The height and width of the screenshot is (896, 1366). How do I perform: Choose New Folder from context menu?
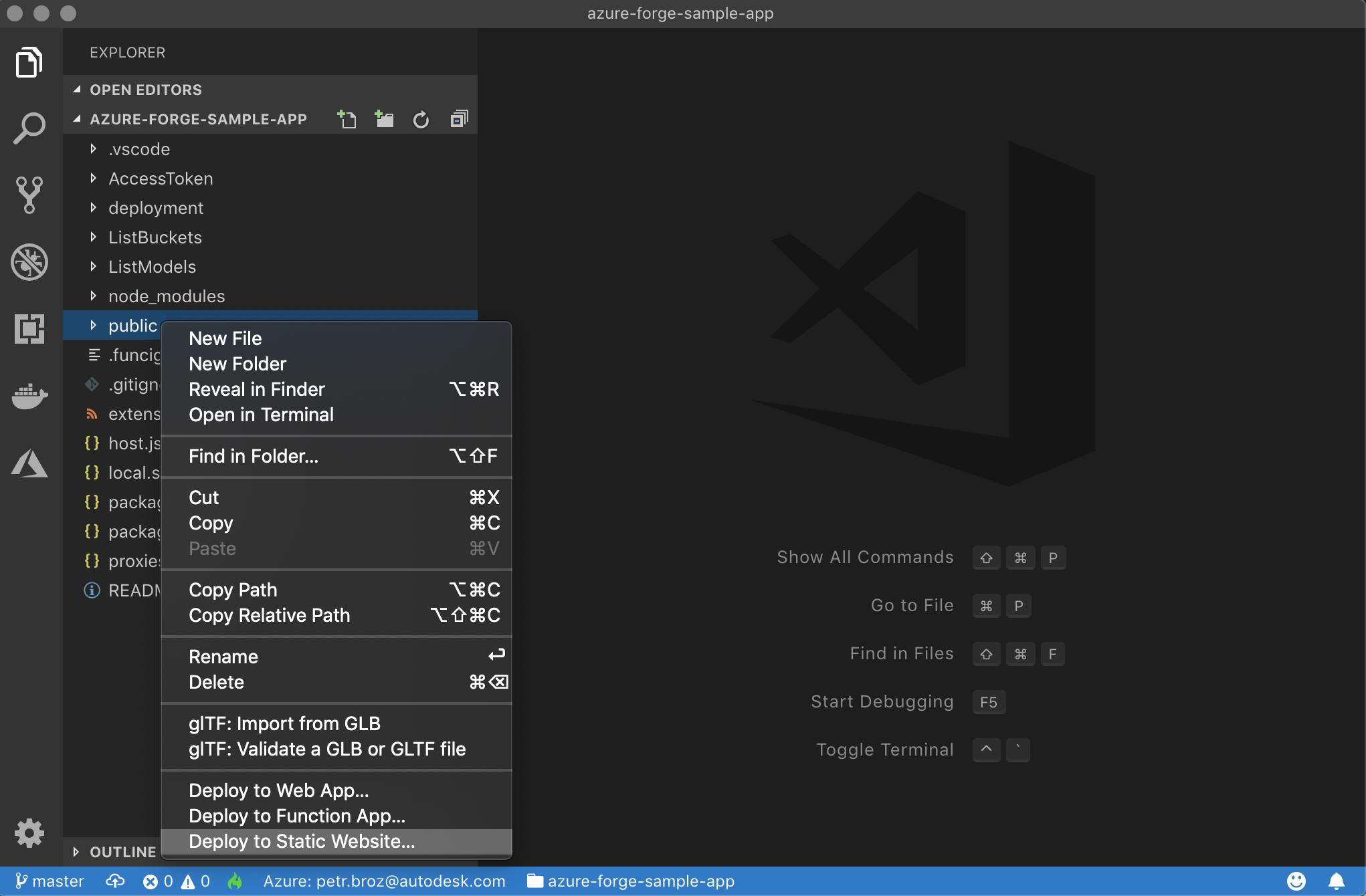(x=336, y=364)
